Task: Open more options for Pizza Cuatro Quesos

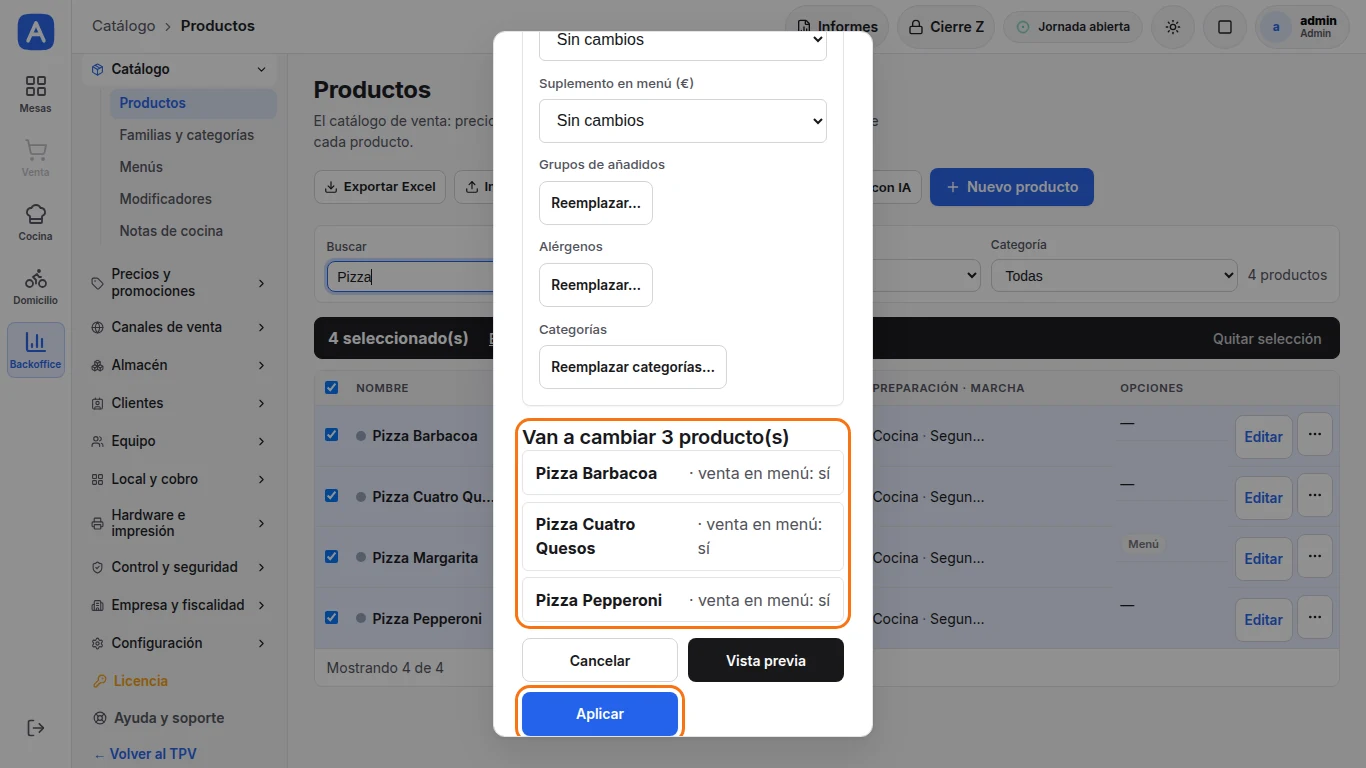Action: 1315,495
